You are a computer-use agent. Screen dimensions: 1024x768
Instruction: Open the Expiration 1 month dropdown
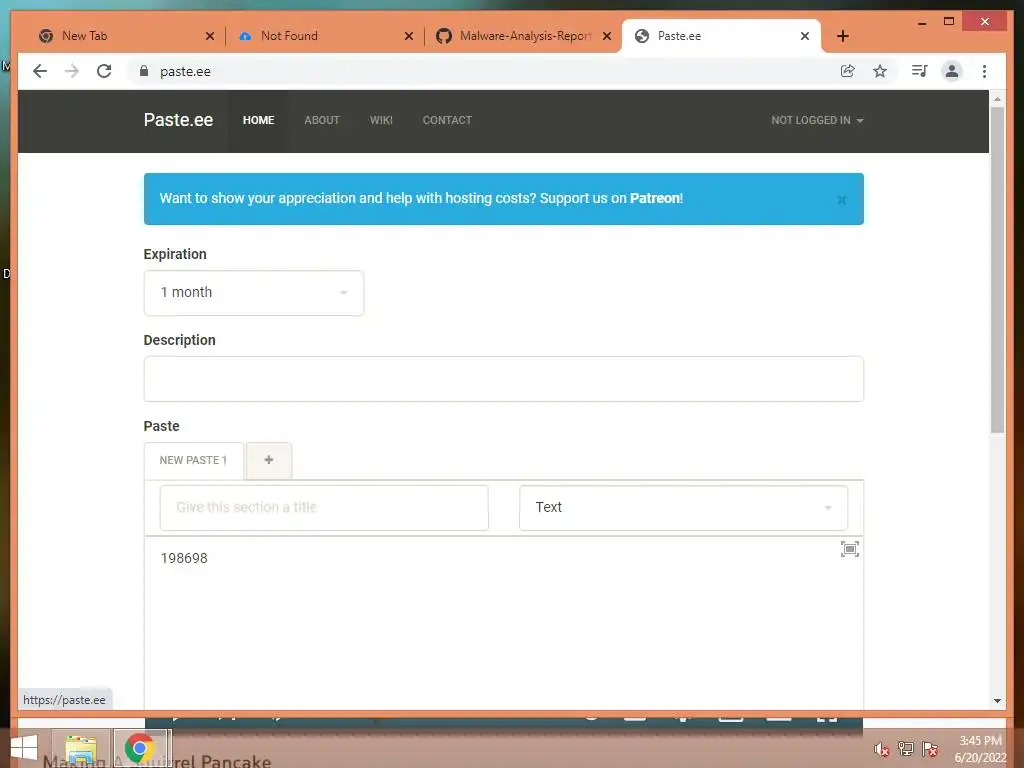point(253,293)
